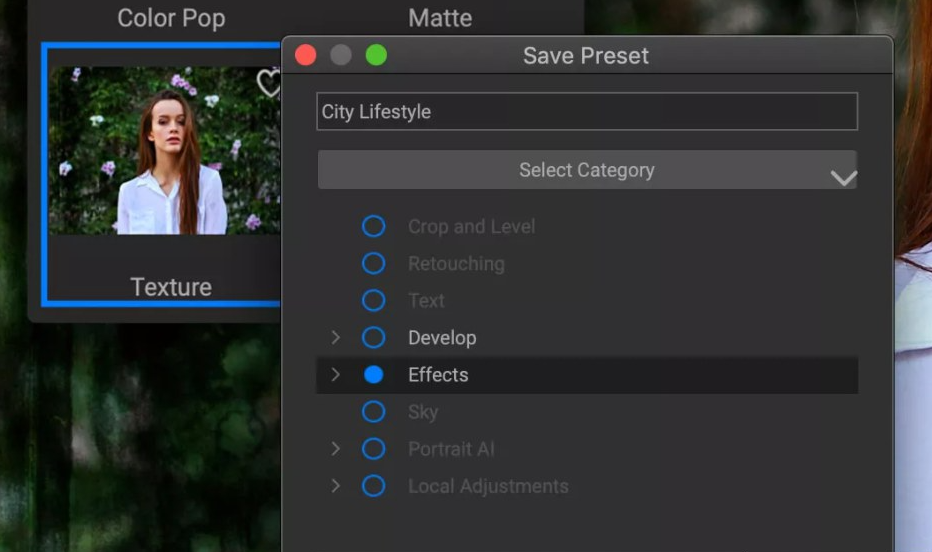Click the 'Crop and Level' label

pos(471,226)
